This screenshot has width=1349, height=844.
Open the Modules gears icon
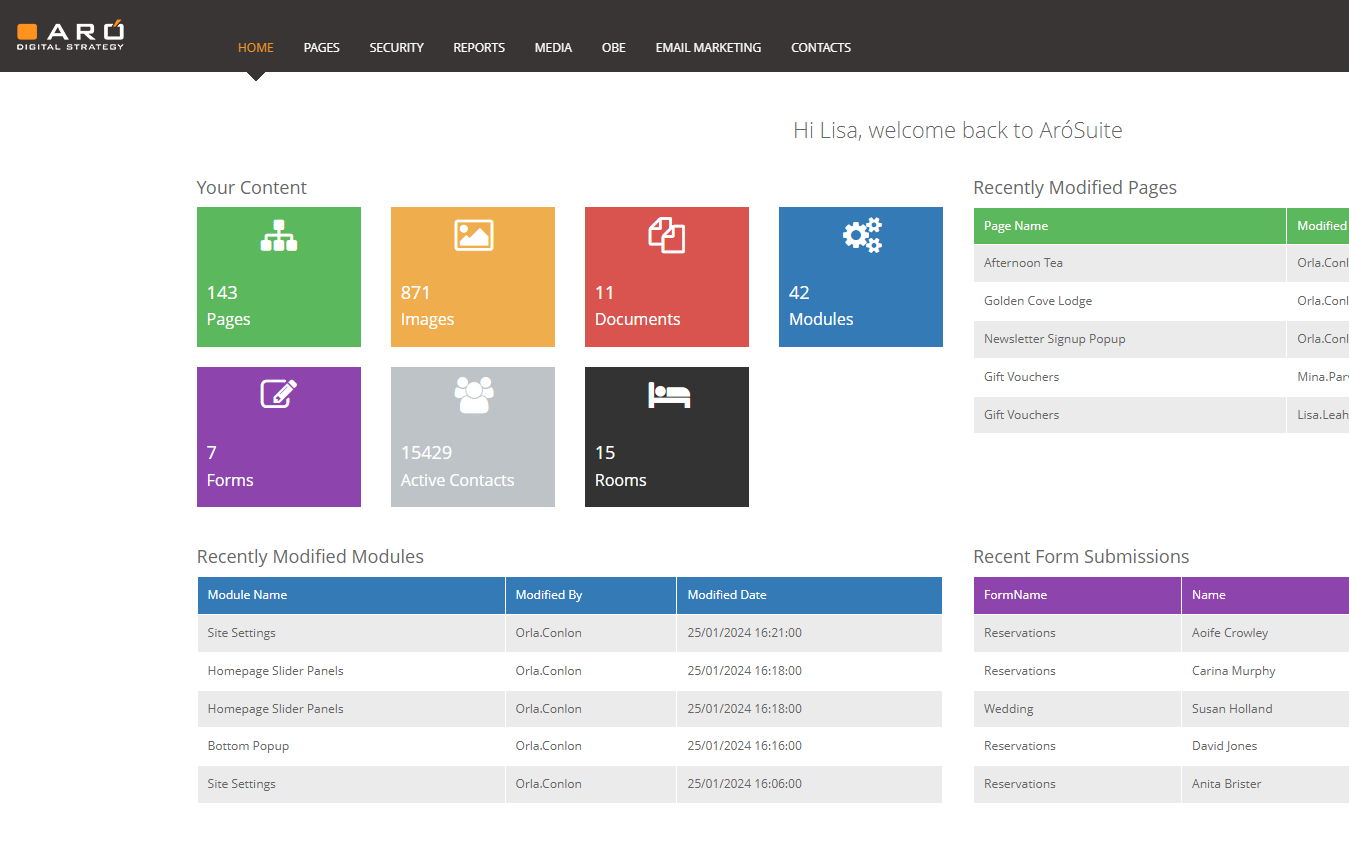[x=861, y=236]
